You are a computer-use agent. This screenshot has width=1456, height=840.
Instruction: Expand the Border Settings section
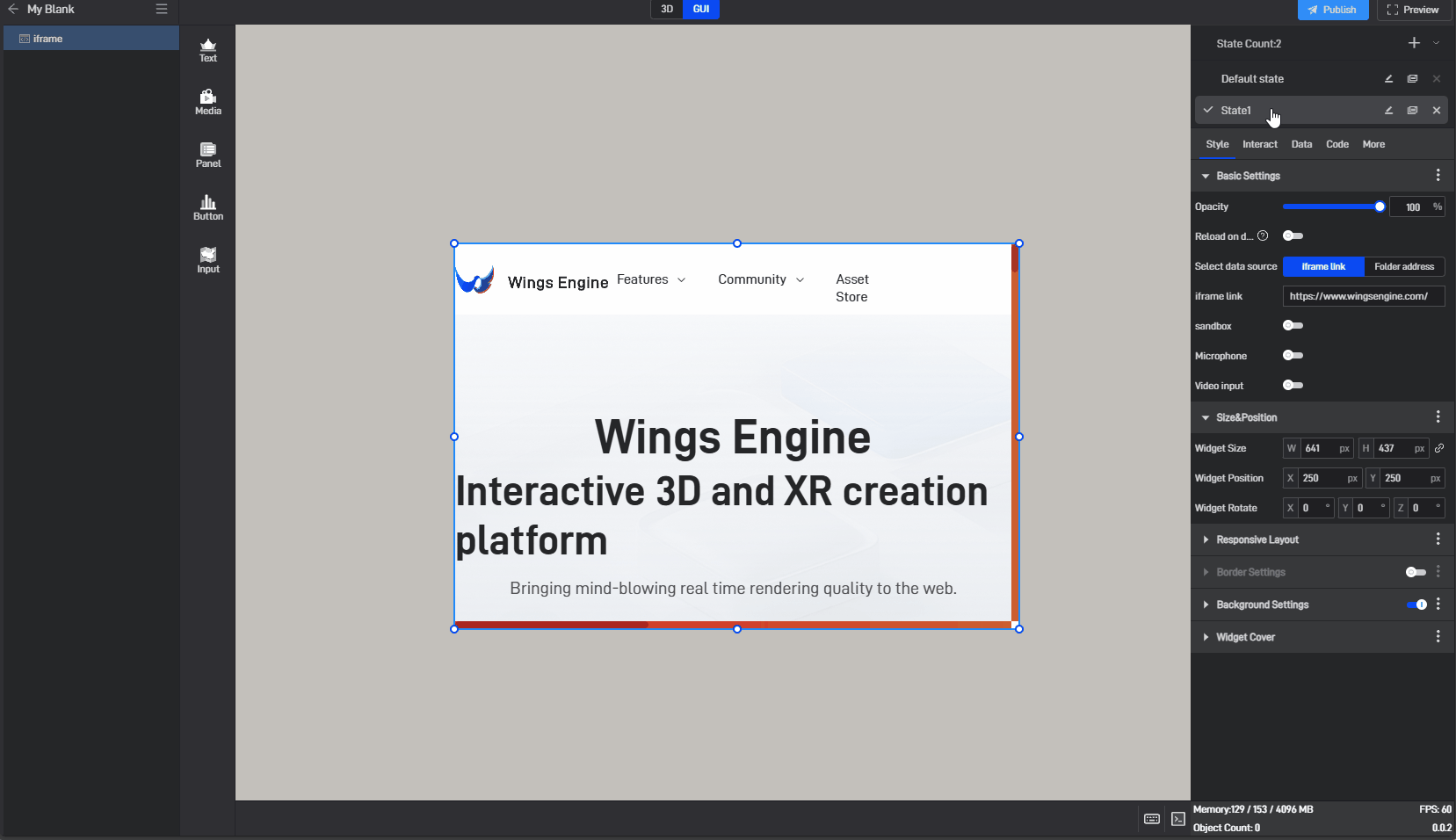1206,572
